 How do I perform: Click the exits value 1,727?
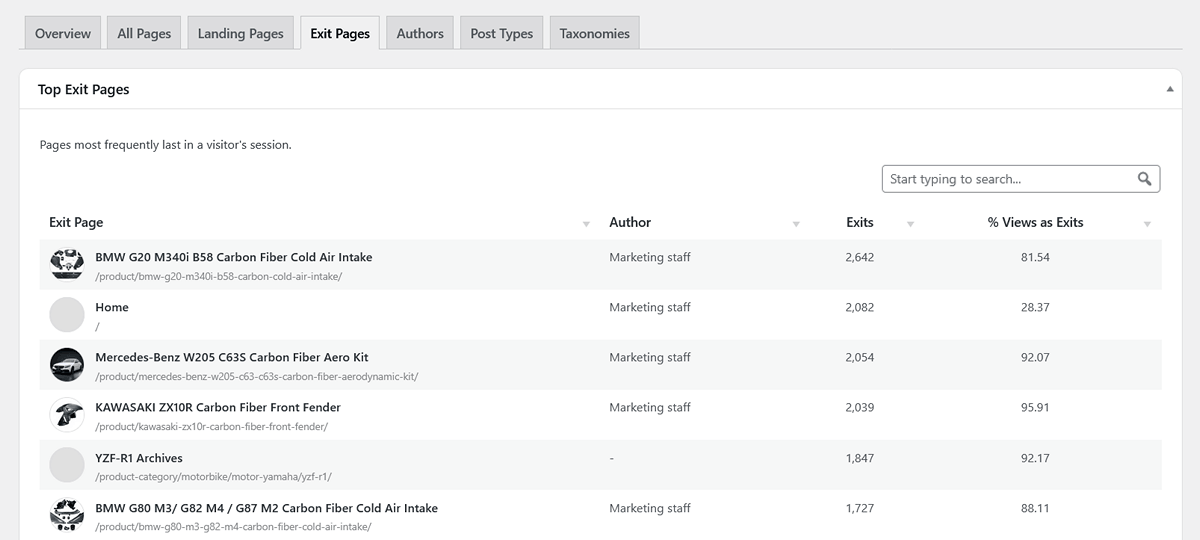(860, 508)
